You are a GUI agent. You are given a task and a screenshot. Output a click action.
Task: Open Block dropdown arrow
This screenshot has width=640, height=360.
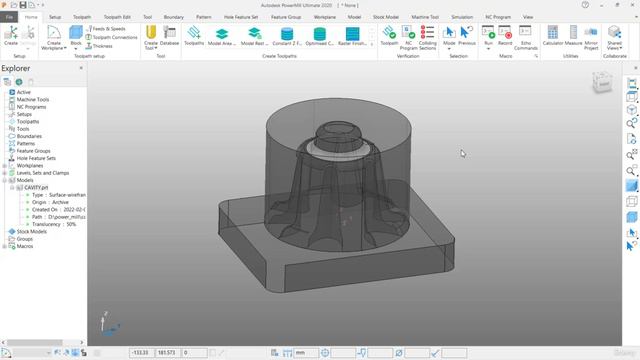pos(76,49)
